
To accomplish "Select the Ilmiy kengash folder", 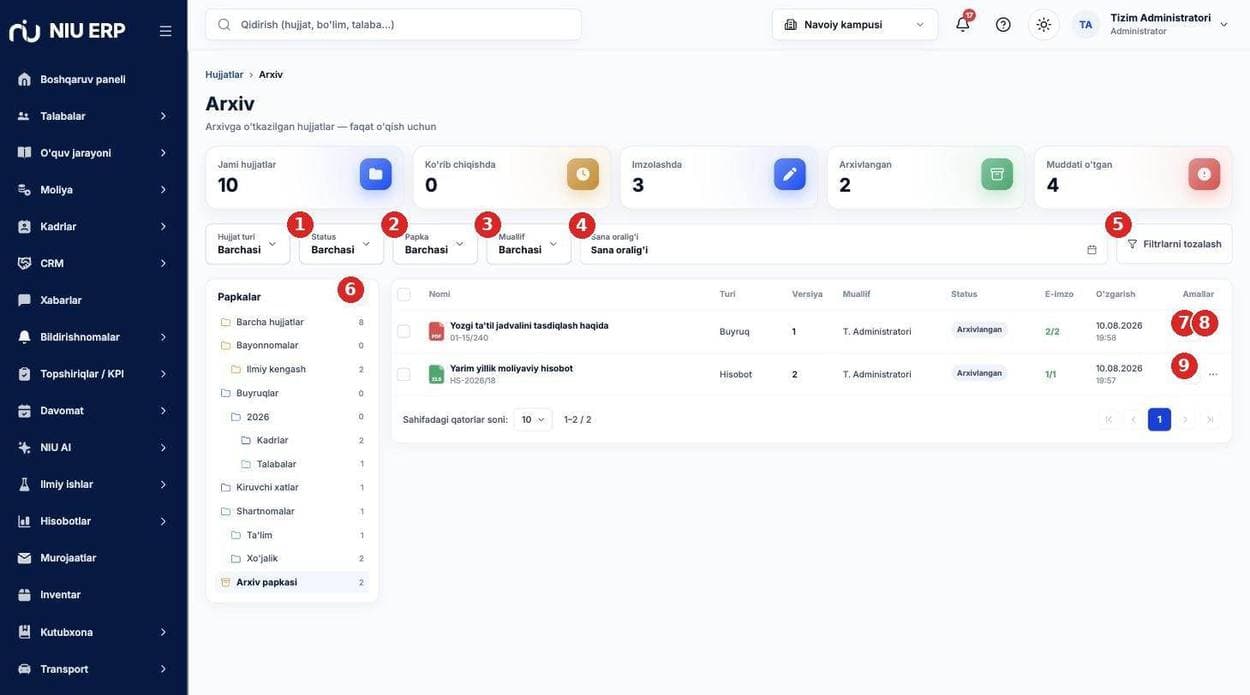I will coord(292,369).
